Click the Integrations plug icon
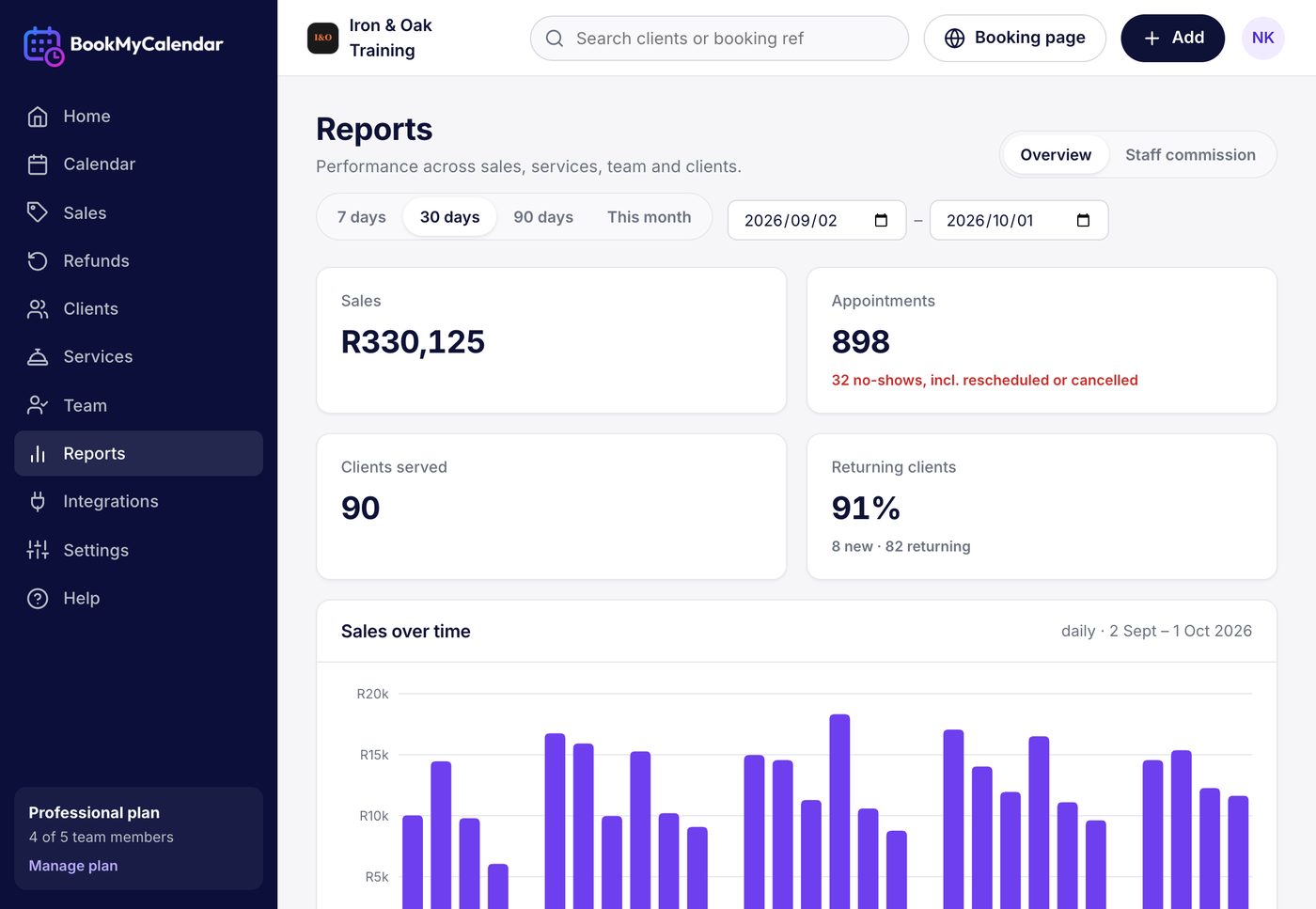Viewport: 1316px width, 909px height. (x=38, y=502)
